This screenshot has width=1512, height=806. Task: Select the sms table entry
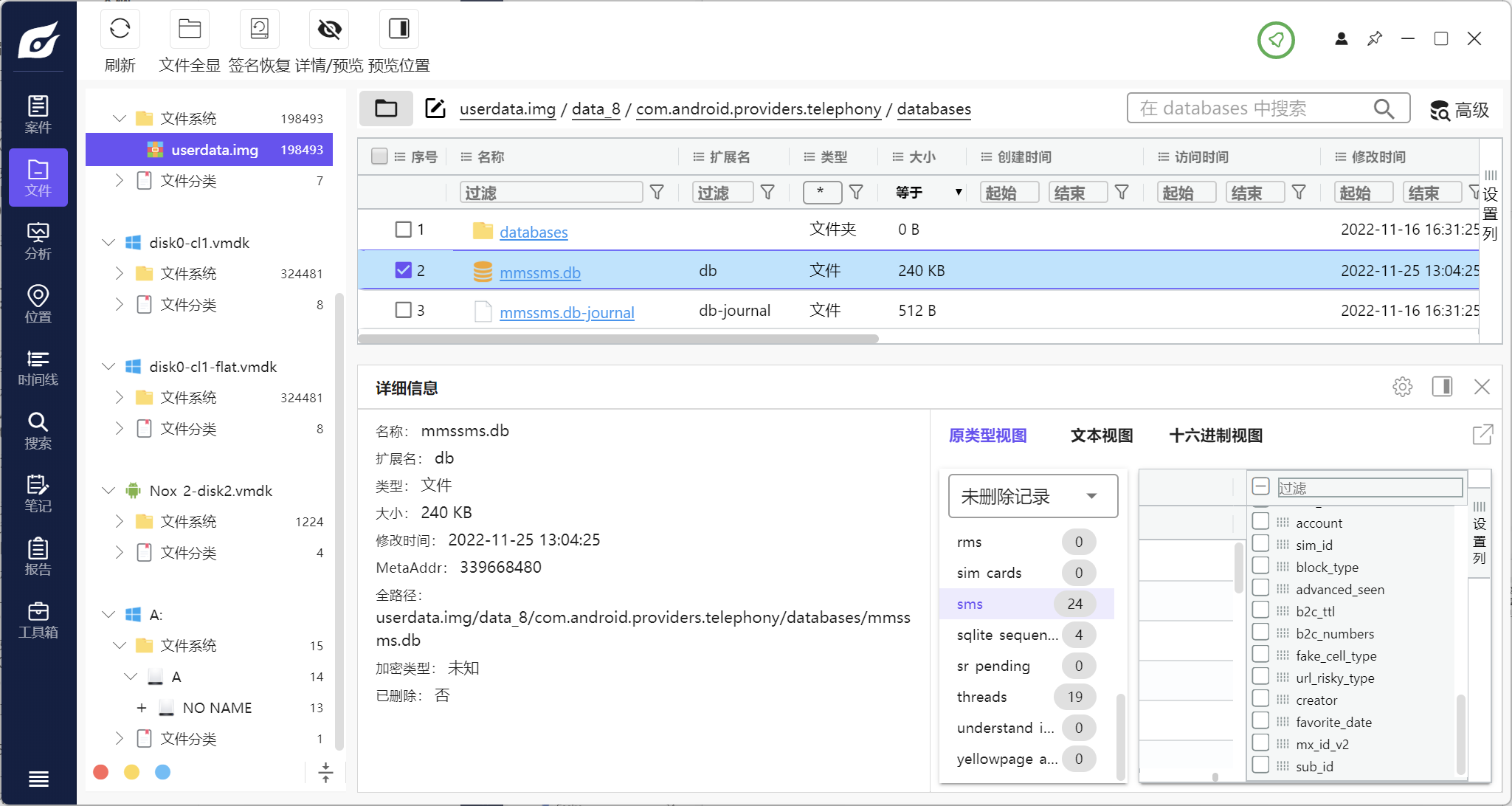coord(1026,604)
